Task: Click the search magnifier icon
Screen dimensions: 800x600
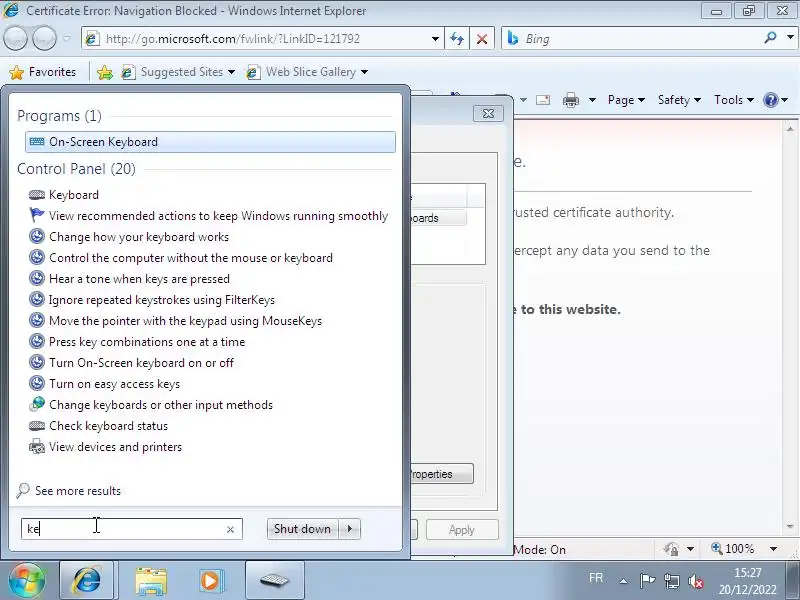Action: [770, 38]
